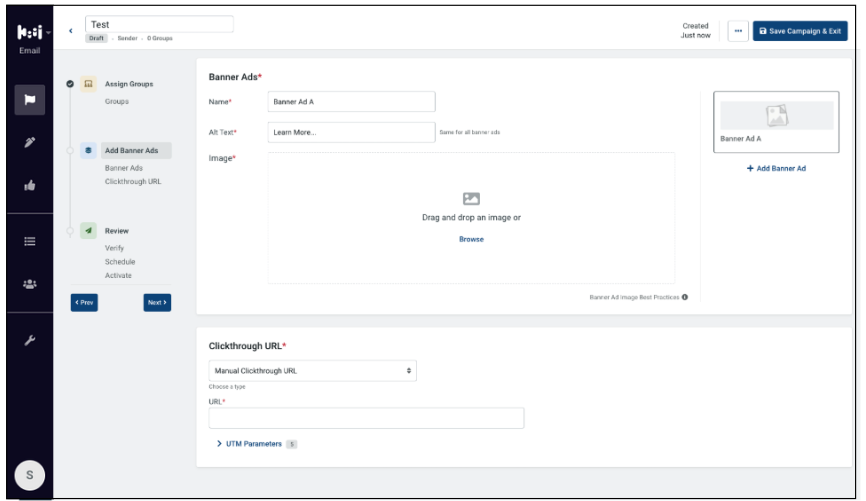Click the Add Banner Ad link
This screenshot has height=501, width=866.
pos(776,168)
